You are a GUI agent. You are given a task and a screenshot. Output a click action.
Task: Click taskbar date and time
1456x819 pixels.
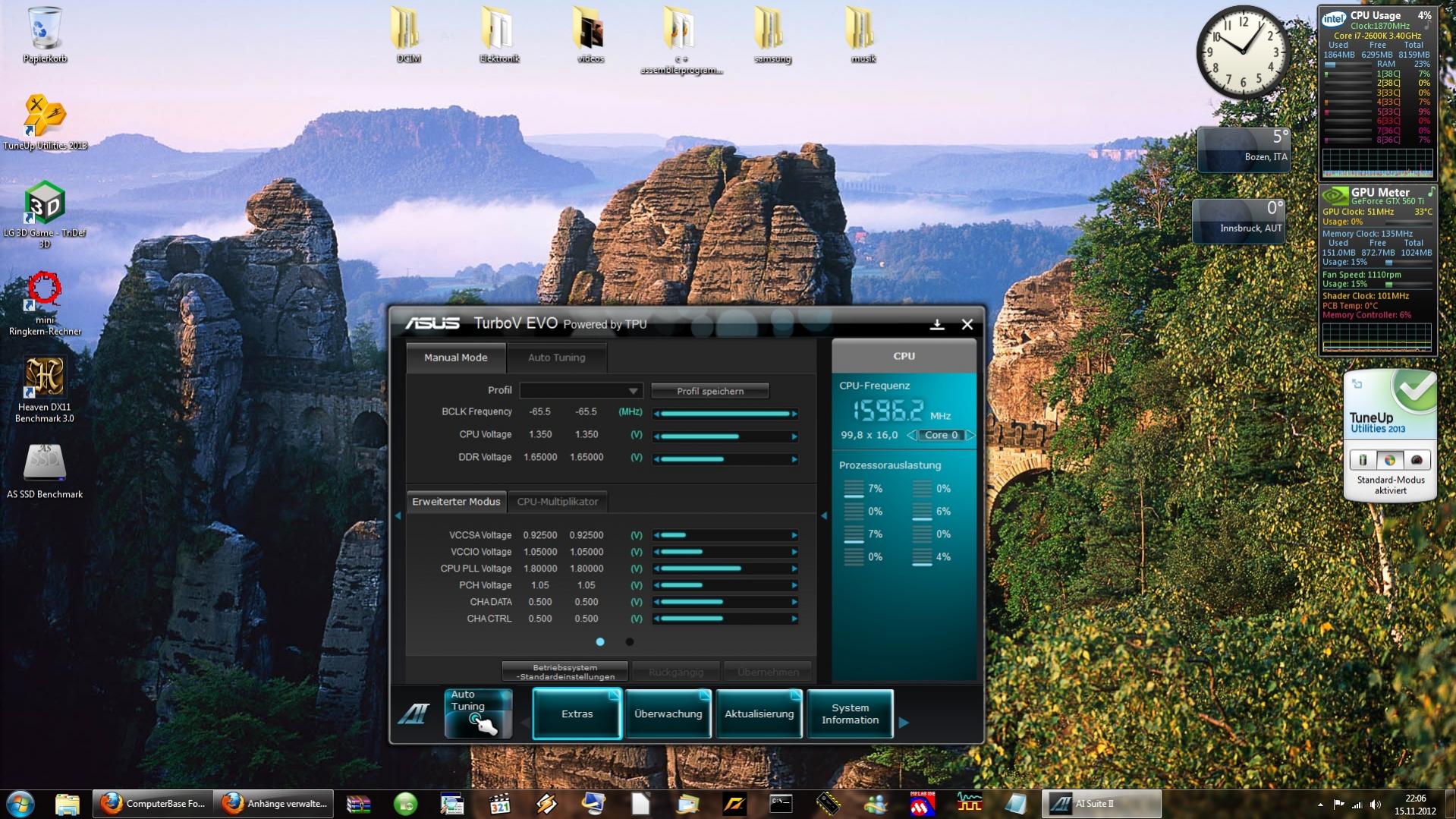tap(1415, 804)
